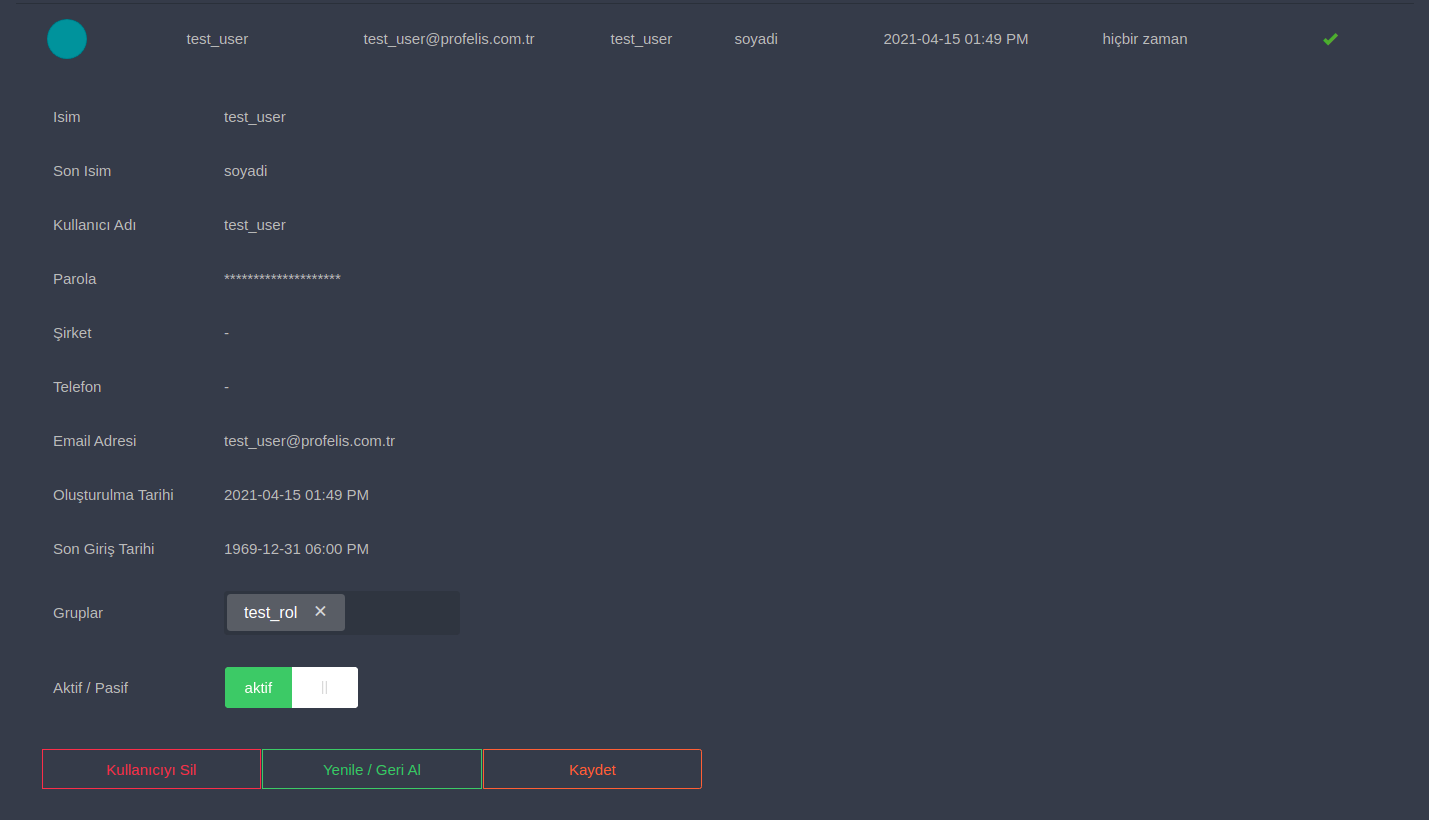
Task: Open the Gruplar selection field
Action: click(402, 613)
